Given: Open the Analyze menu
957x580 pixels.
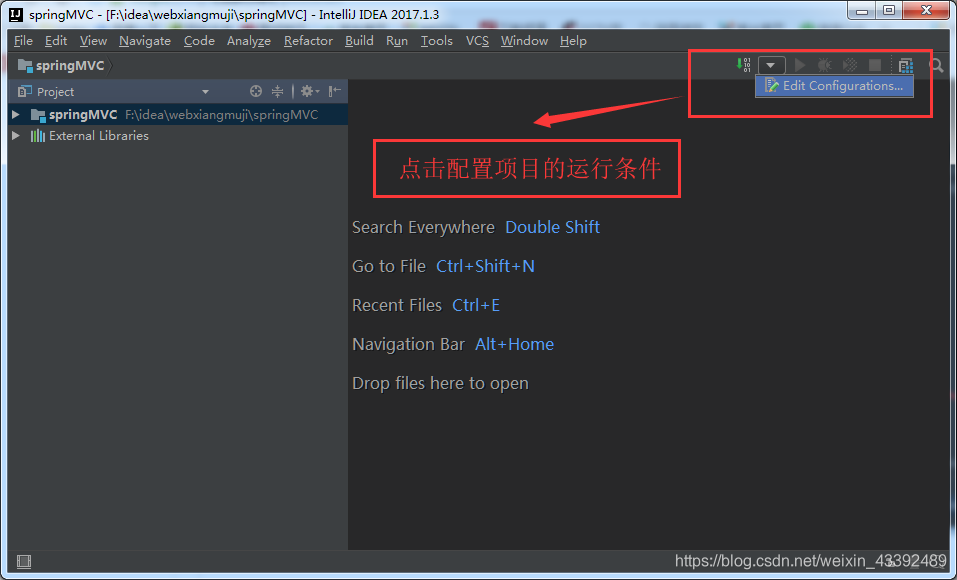Looking at the screenshot, I should (248, 41).
